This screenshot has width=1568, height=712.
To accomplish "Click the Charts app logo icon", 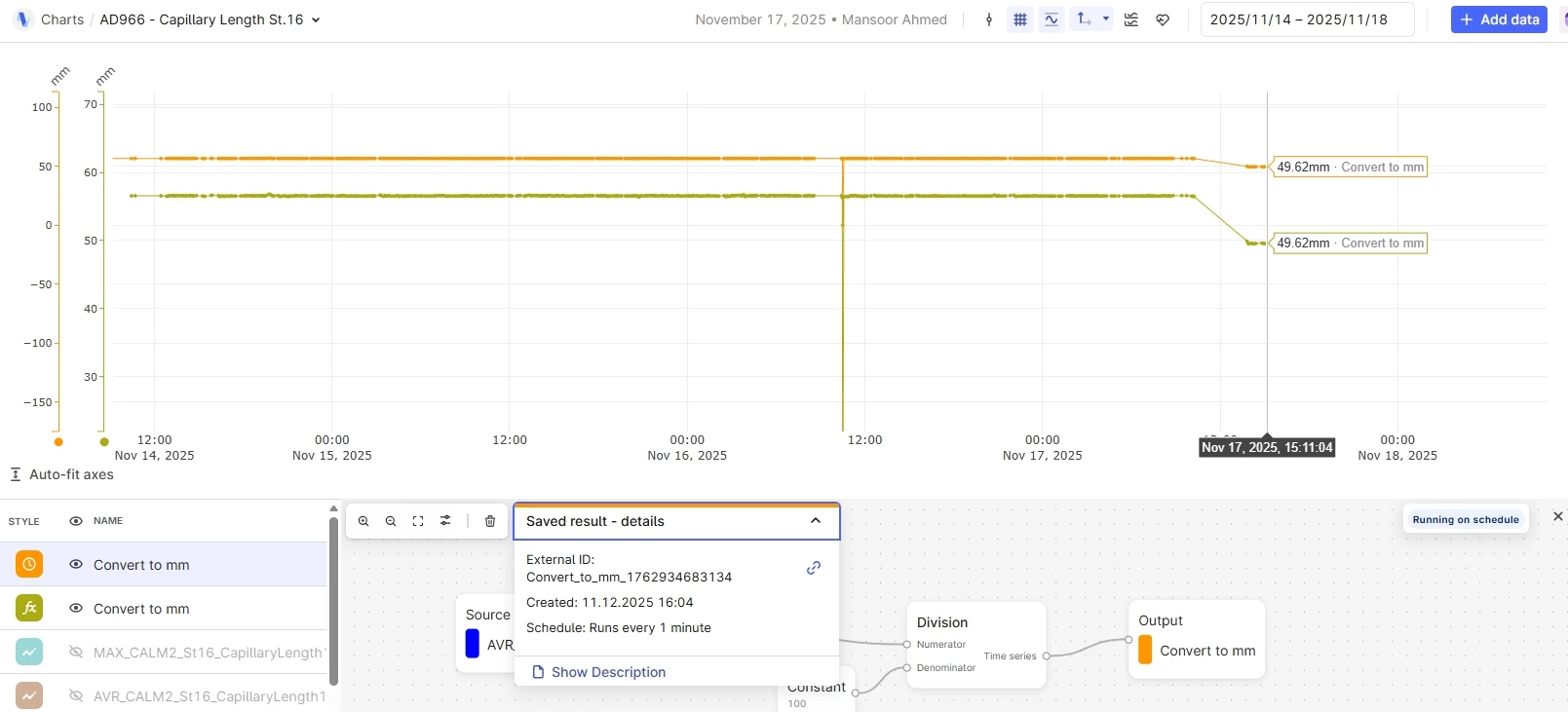I will pos(23,19).
